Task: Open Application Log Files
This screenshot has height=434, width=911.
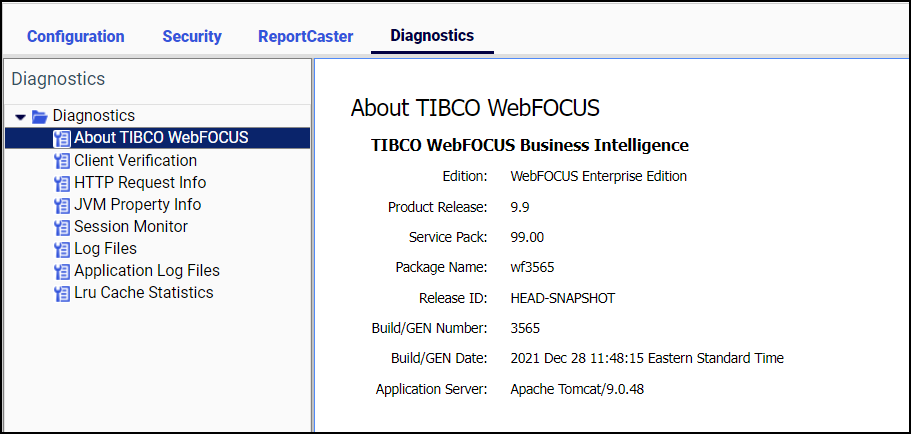Action: 147,271
